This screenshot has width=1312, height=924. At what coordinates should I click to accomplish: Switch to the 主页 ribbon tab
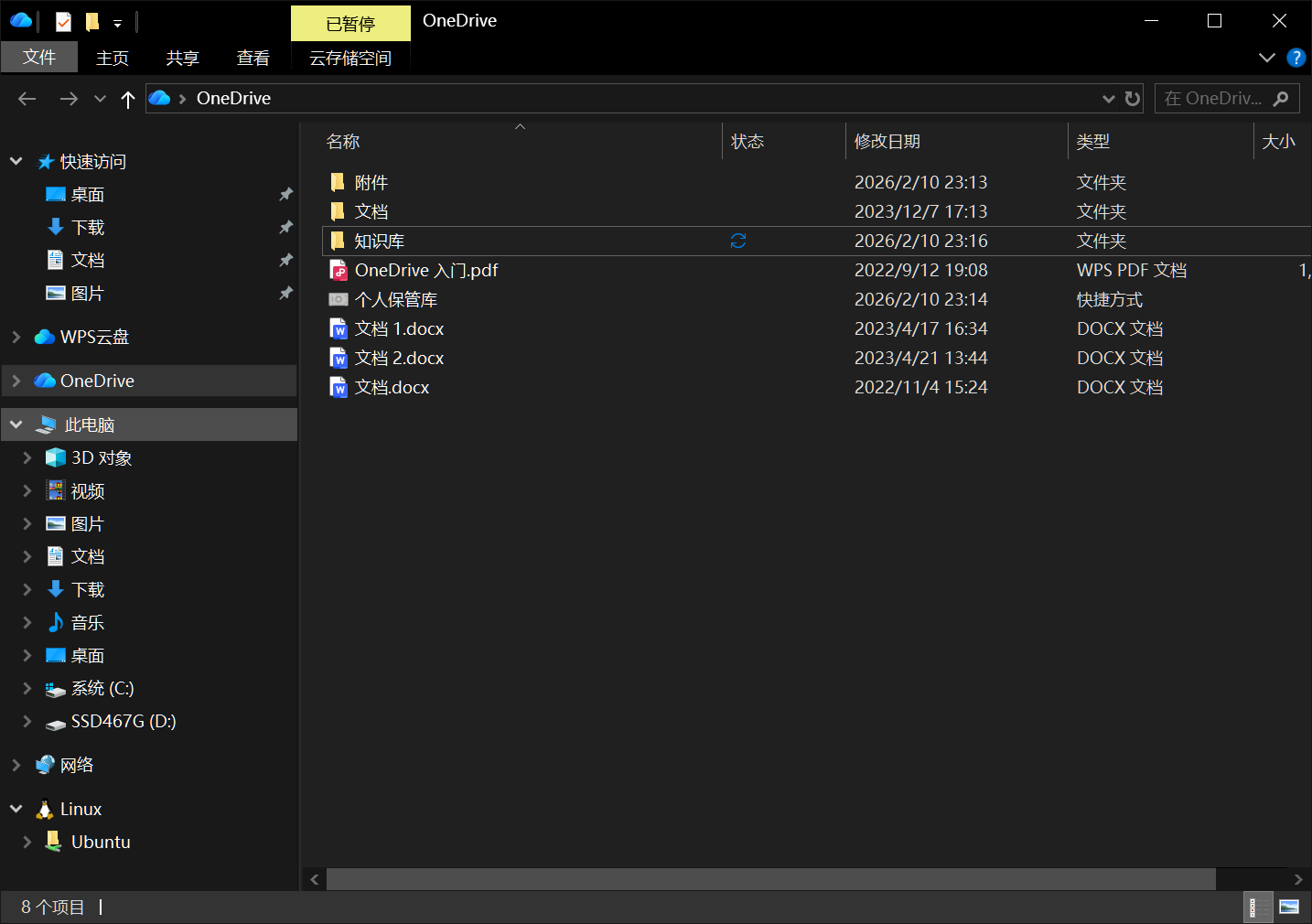pyautogui.click(x=113, y=58)
